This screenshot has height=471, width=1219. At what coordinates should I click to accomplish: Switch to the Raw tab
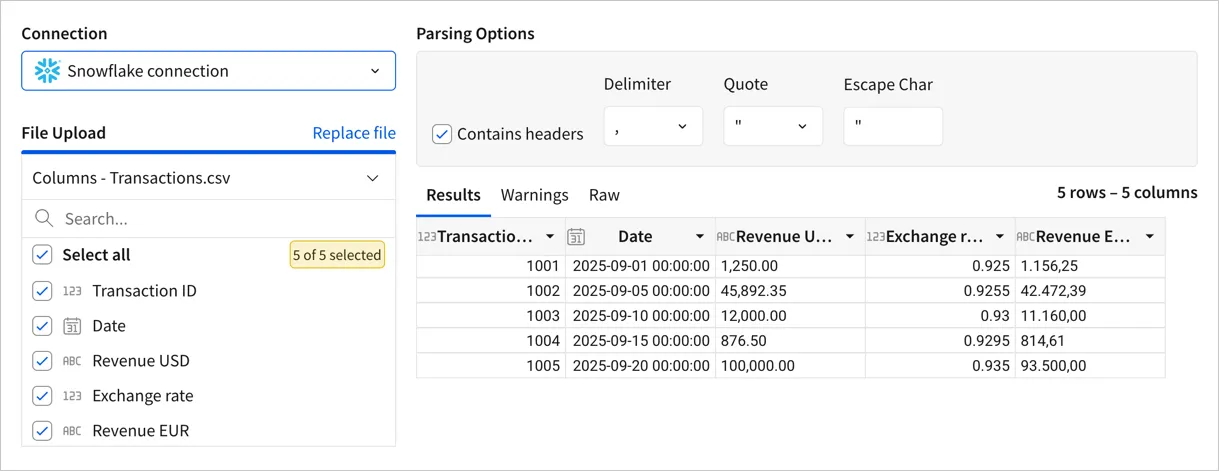tap(604, 196)
